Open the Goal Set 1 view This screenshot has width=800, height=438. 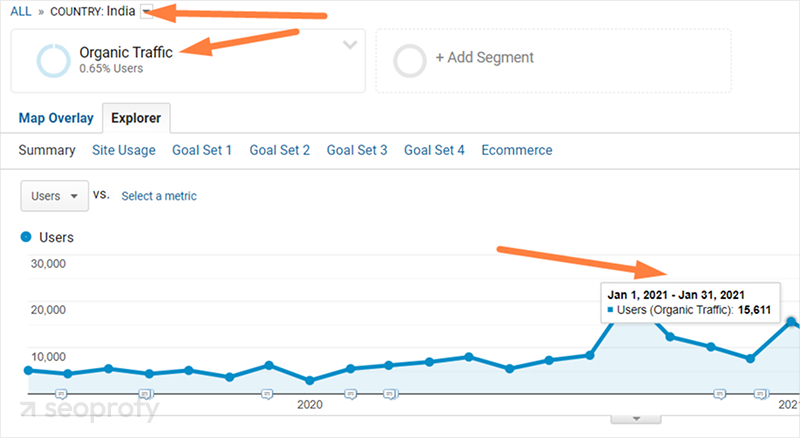(202, 150)
